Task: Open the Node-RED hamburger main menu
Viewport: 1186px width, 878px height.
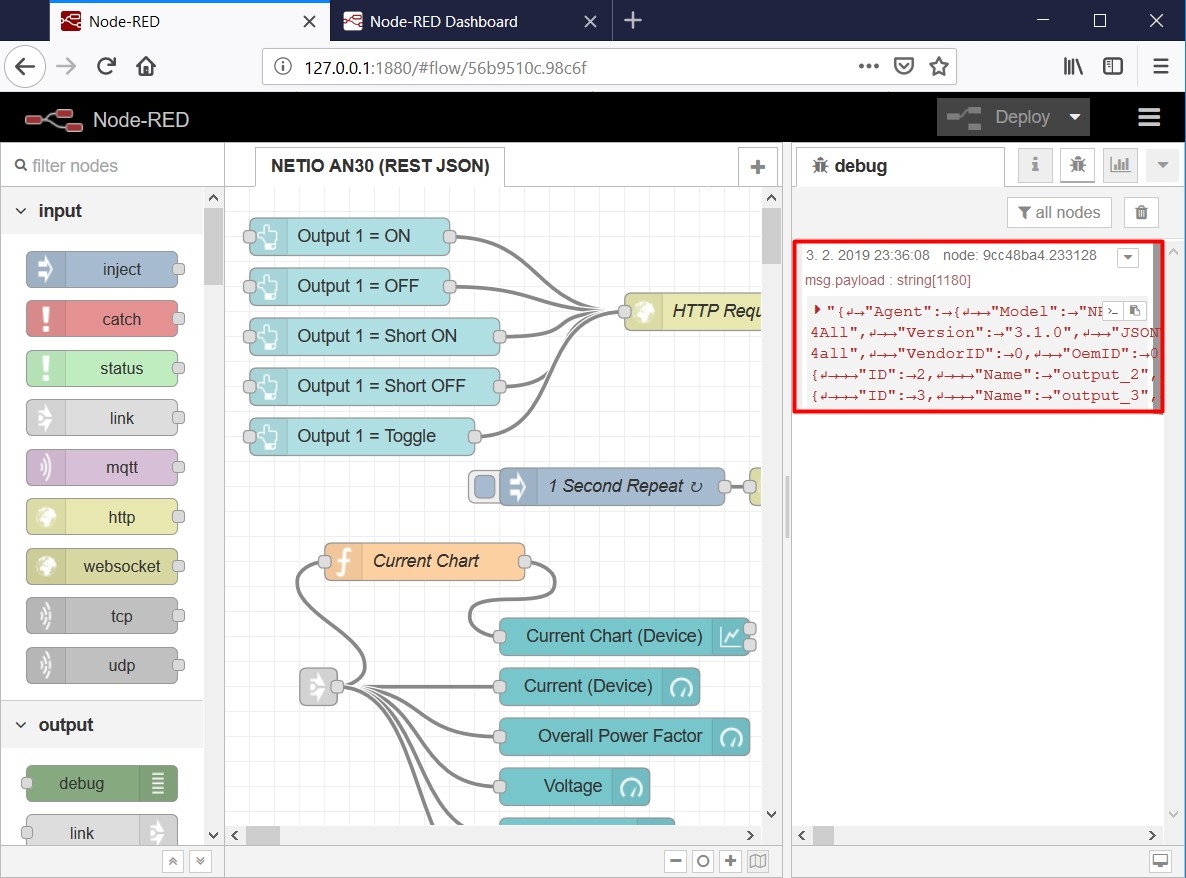Action: pyautogui.click(x=1149, y=117)
